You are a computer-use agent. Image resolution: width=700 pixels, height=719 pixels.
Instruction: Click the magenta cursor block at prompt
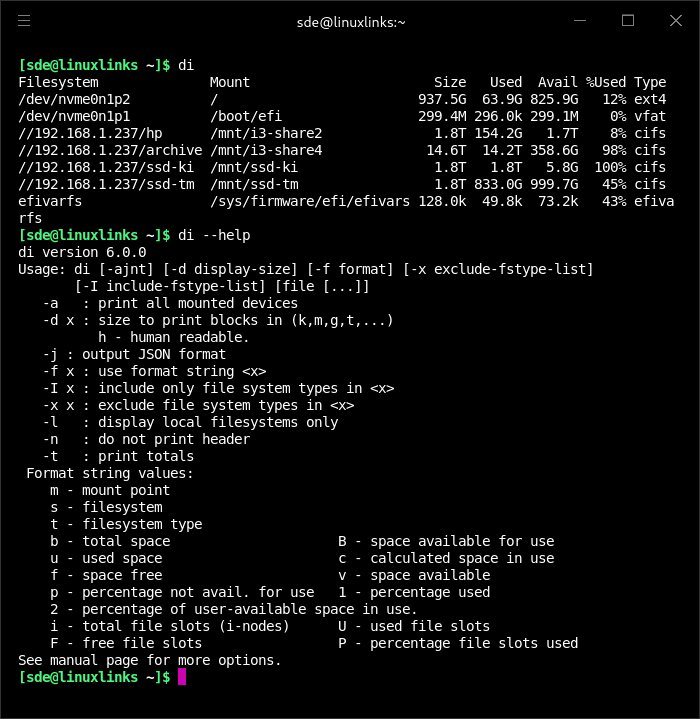click(182, 677)
